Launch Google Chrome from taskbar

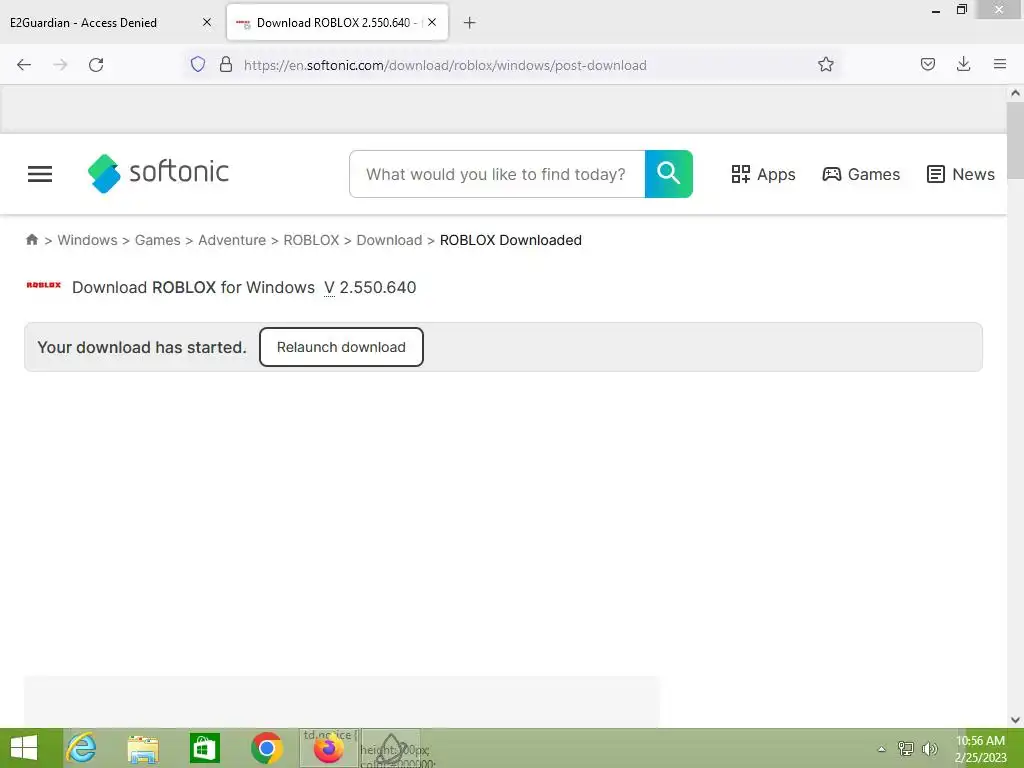266,748
